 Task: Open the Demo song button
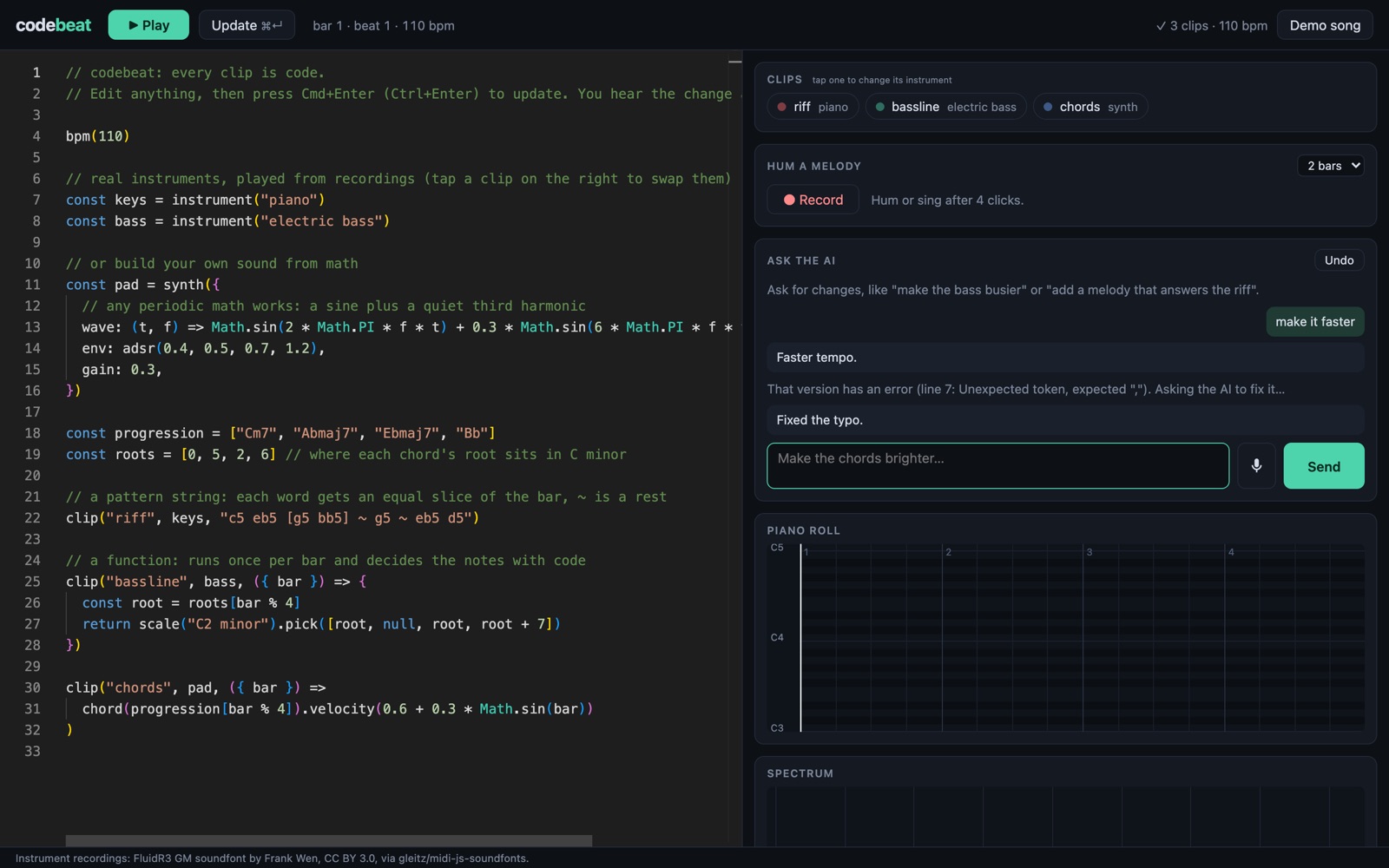[1325, 25]
